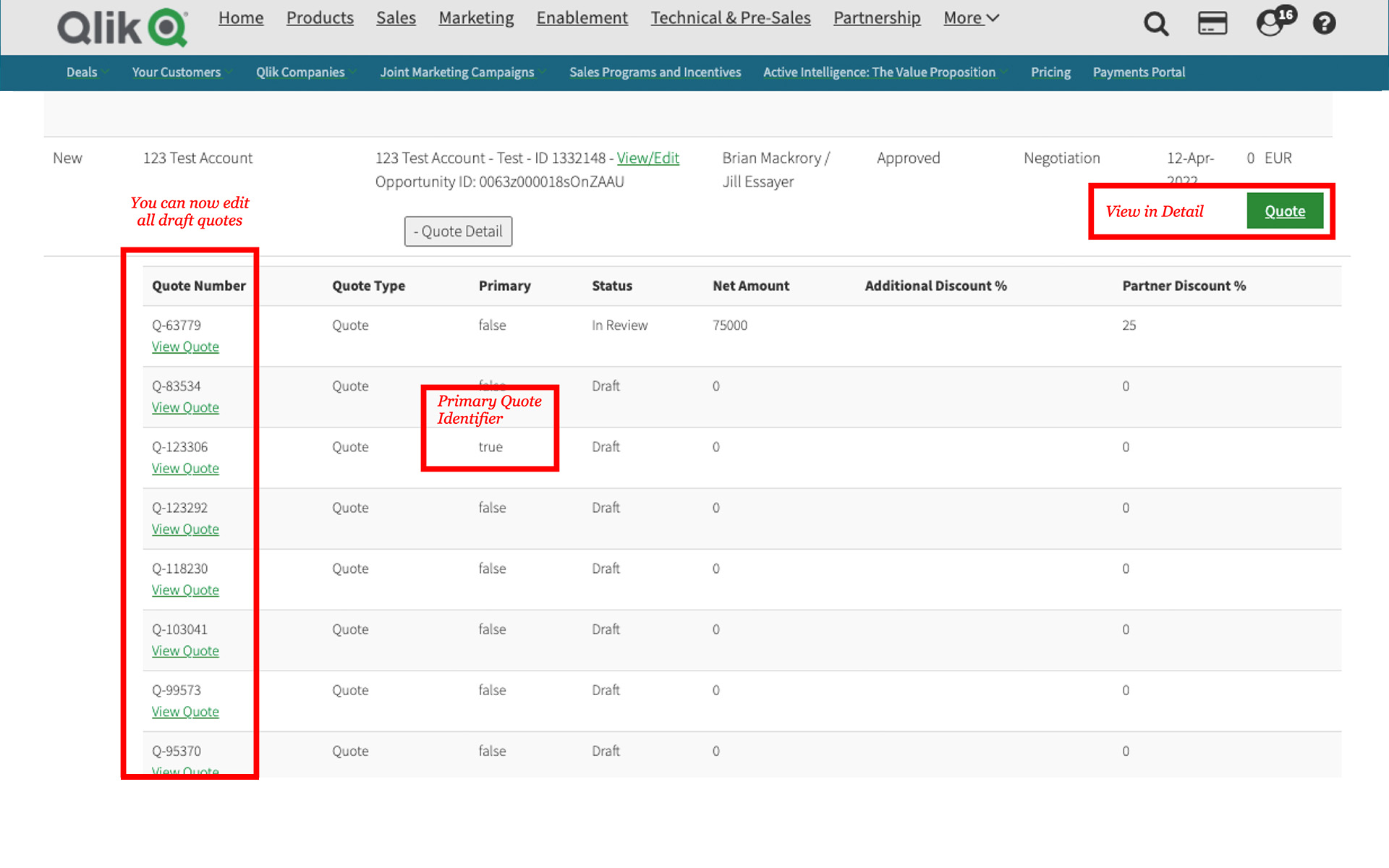Image resolution: width=1389 pixels, height=868 pixels.
Task: View Quote for Q-123306
Action: (x=185, y=469)
